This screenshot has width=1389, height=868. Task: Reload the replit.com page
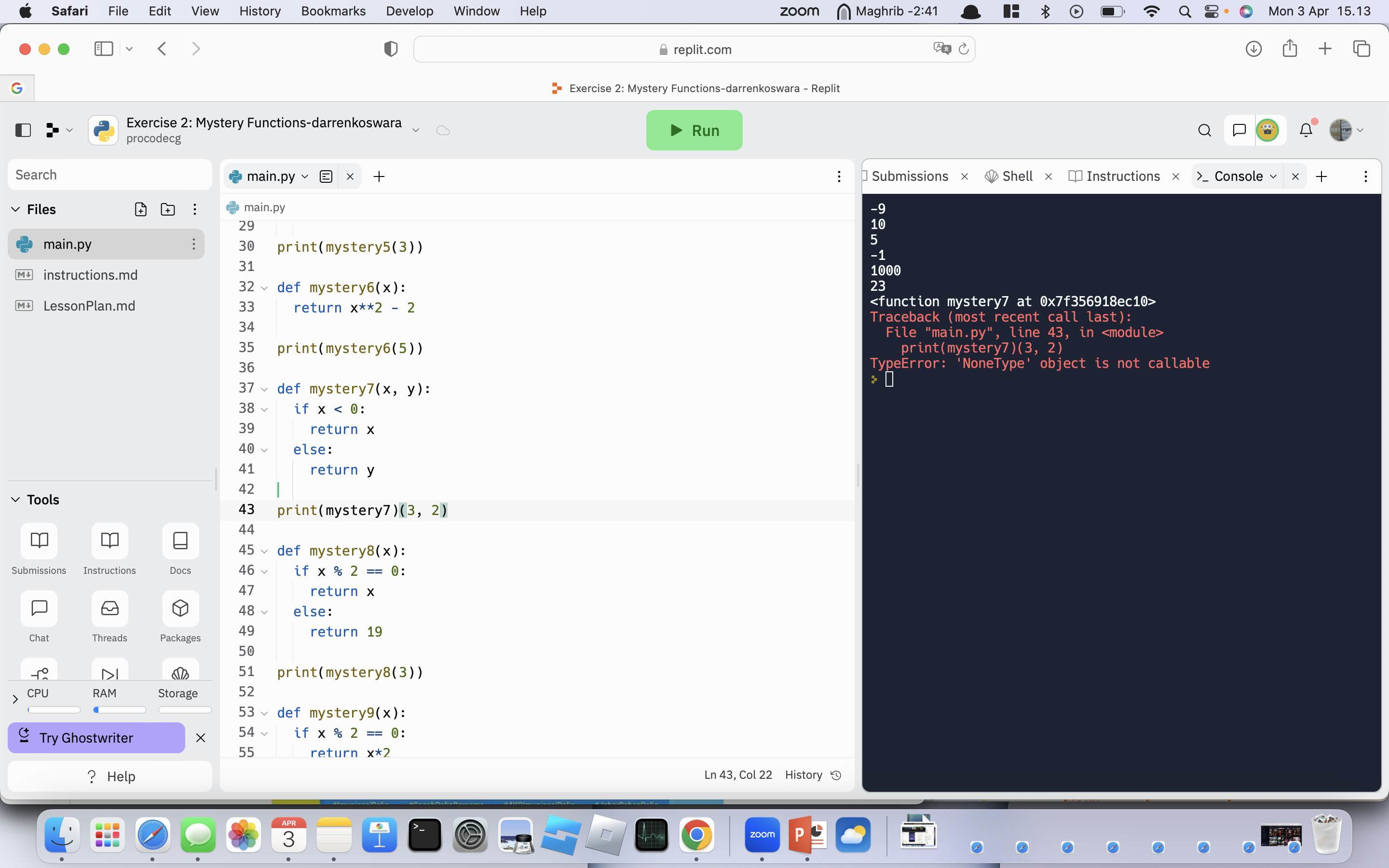(x=964, y=49)
